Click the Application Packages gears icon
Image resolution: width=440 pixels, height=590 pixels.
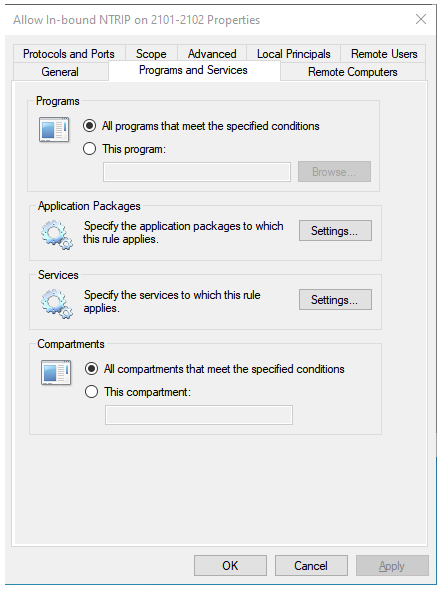point(57,235)
